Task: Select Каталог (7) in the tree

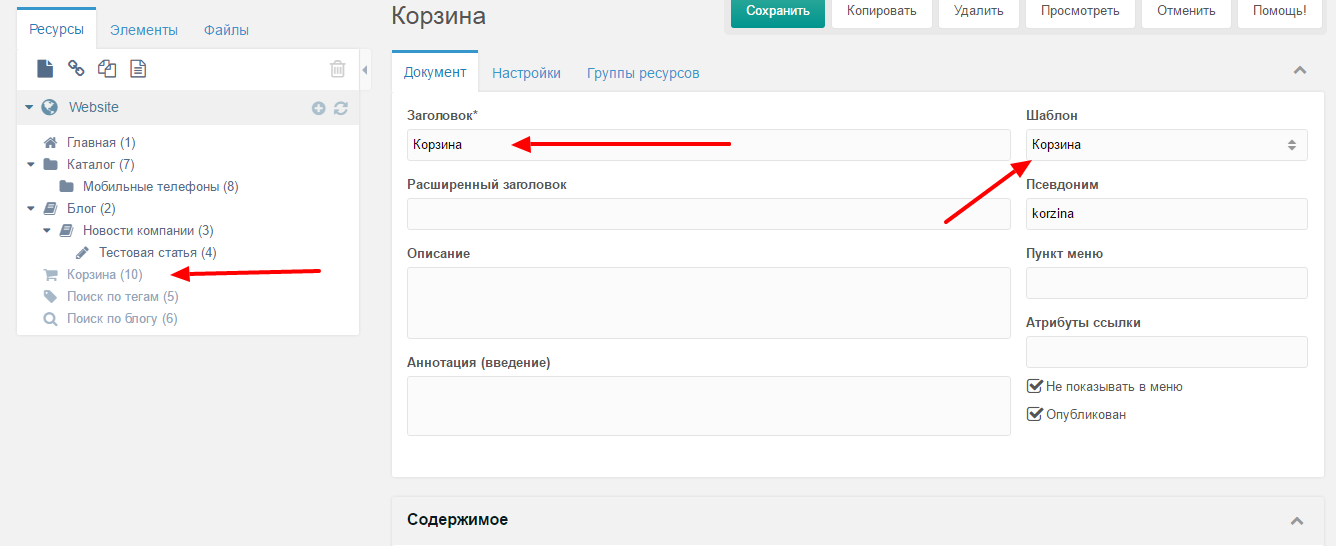Action: coord(100,164)
